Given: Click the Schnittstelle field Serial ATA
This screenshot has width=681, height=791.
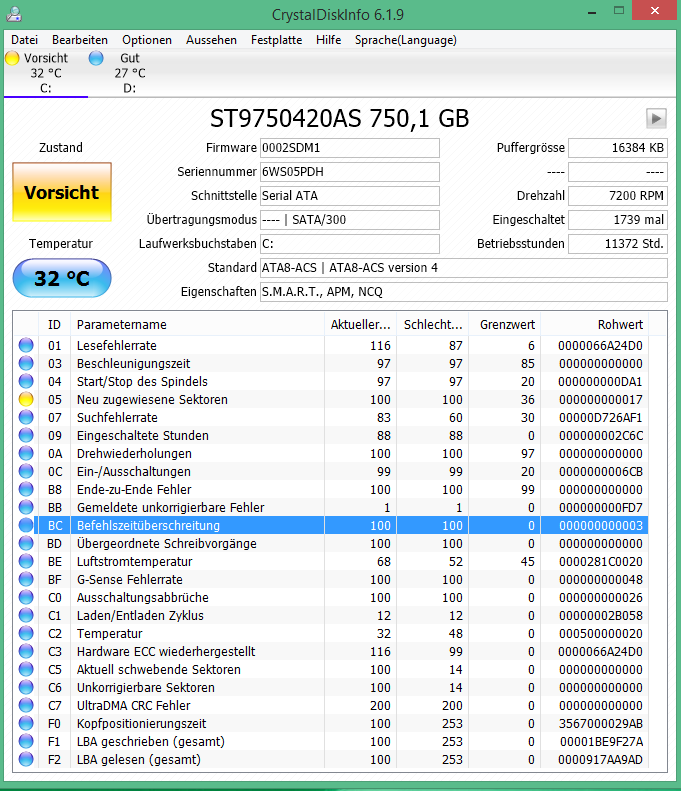Looking at the screenshot, I should click(350, 196).
